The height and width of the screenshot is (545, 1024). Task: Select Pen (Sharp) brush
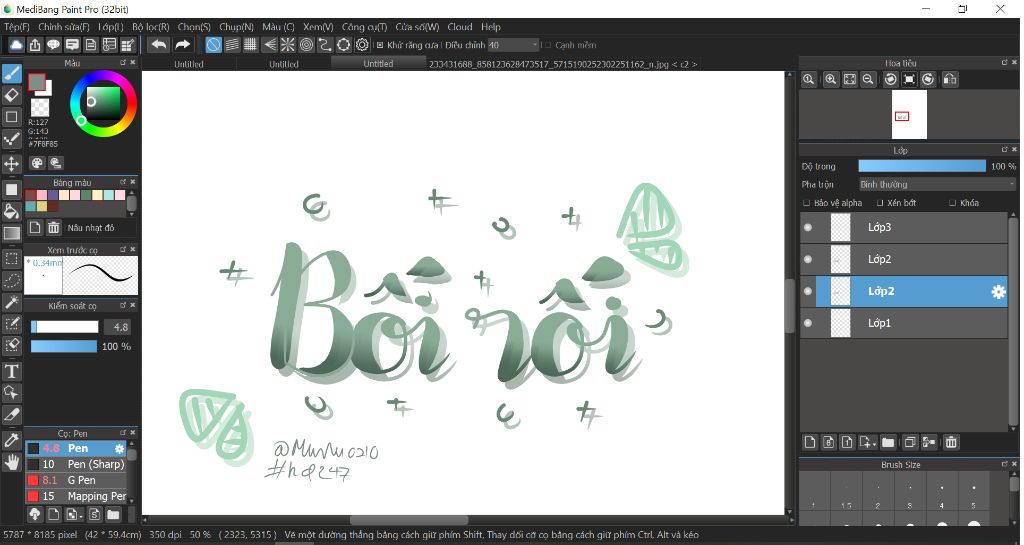(x=76, y=464)
